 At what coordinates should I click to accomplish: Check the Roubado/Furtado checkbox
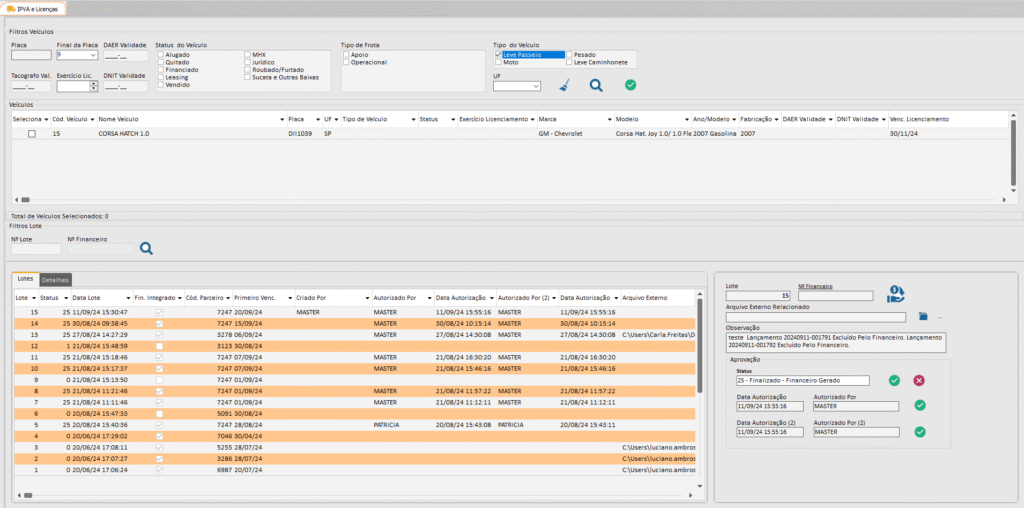click(248, 69)
